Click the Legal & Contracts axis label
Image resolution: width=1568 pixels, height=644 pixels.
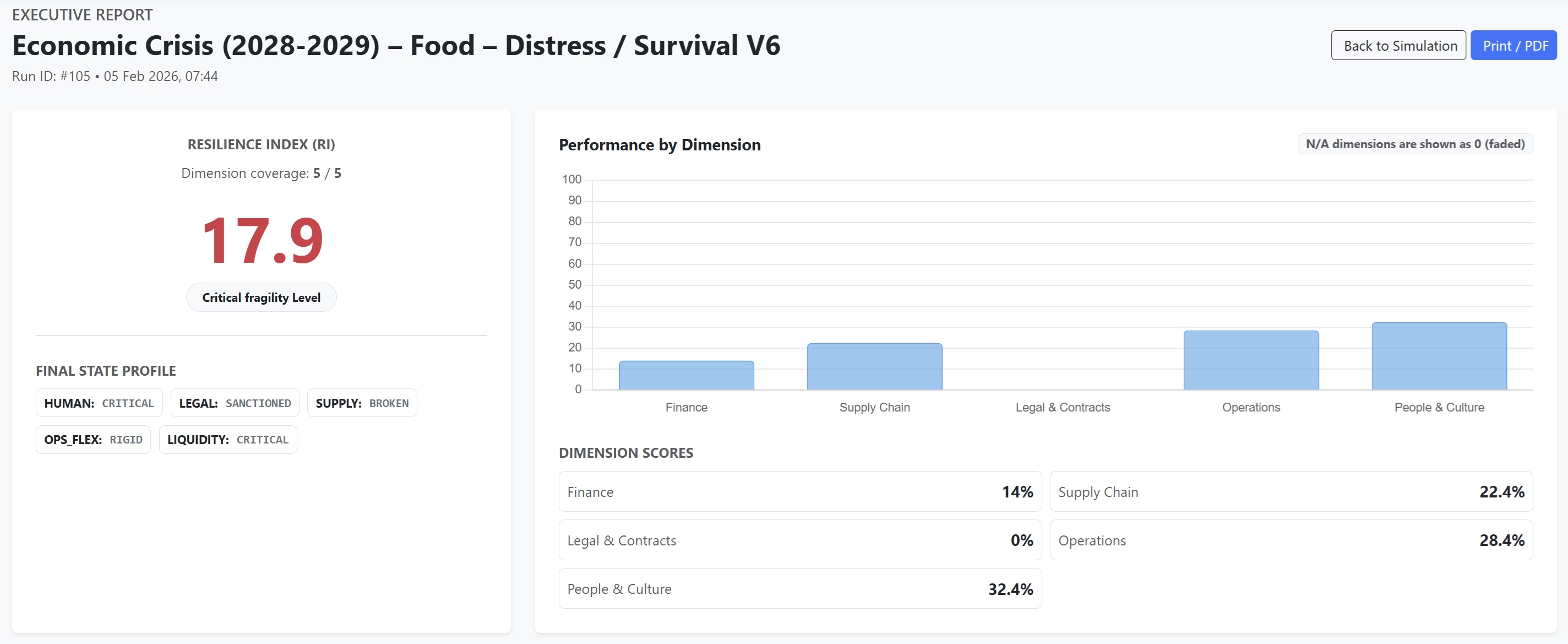tap(1062, 408)
